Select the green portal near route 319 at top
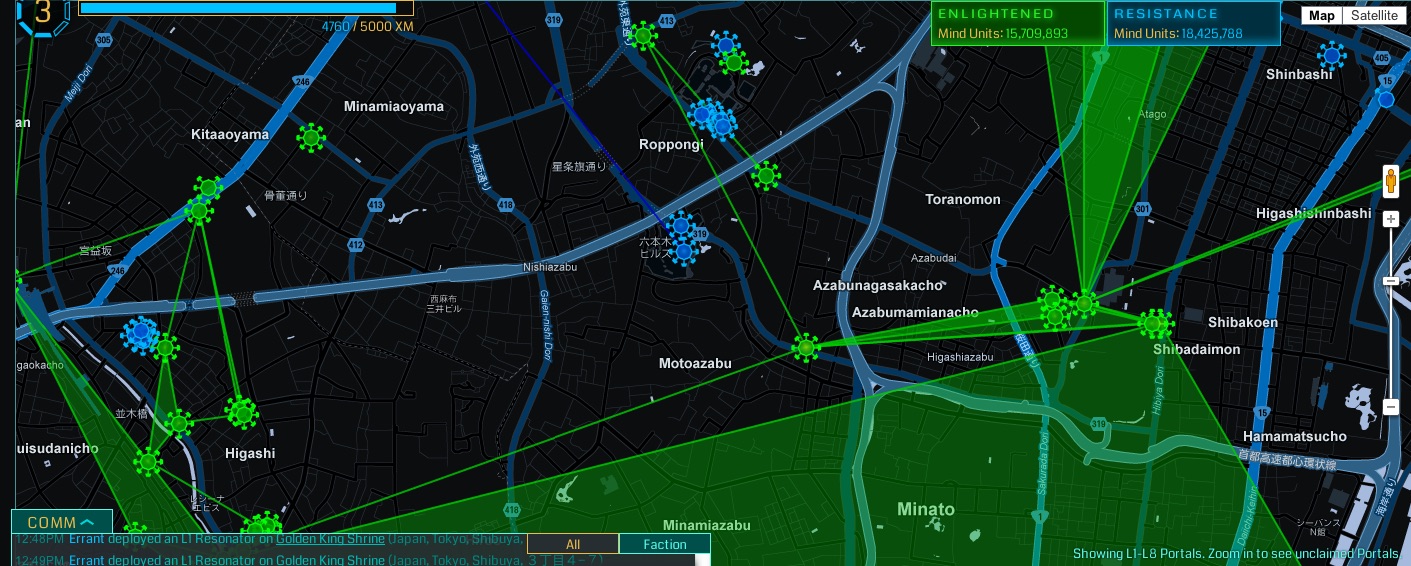Screen dimensions: 1411x566 pyautogui.click(x=642, y=37)
